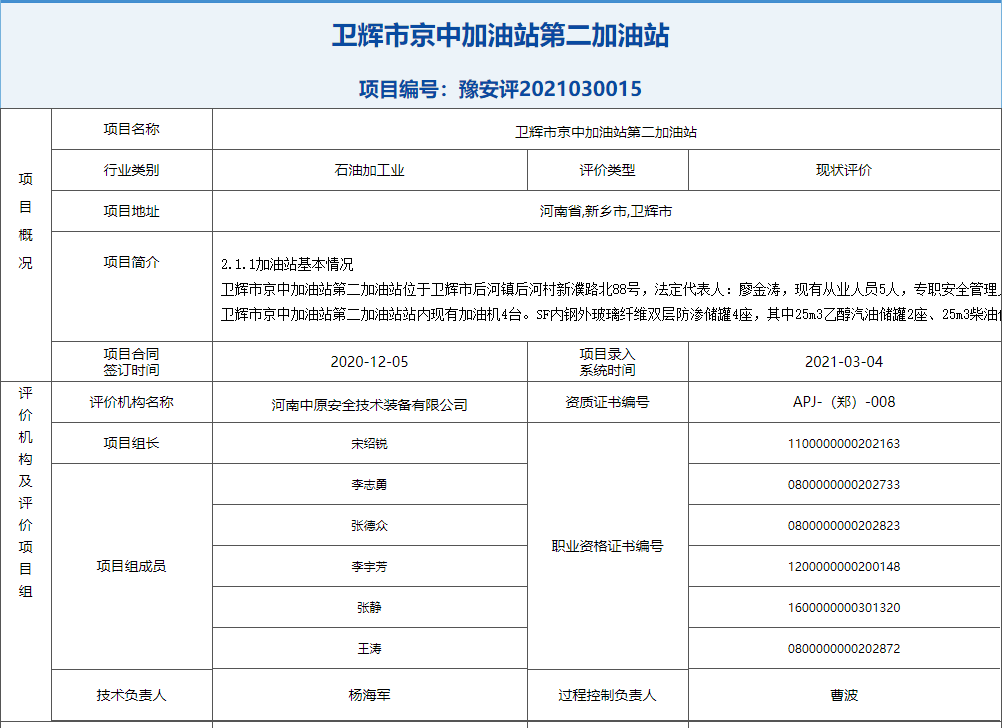Image resolution: width=1002 pixels, height=728 pixels.
Task: Select certificate number 0800000000202823
Action: coord(844,525)
